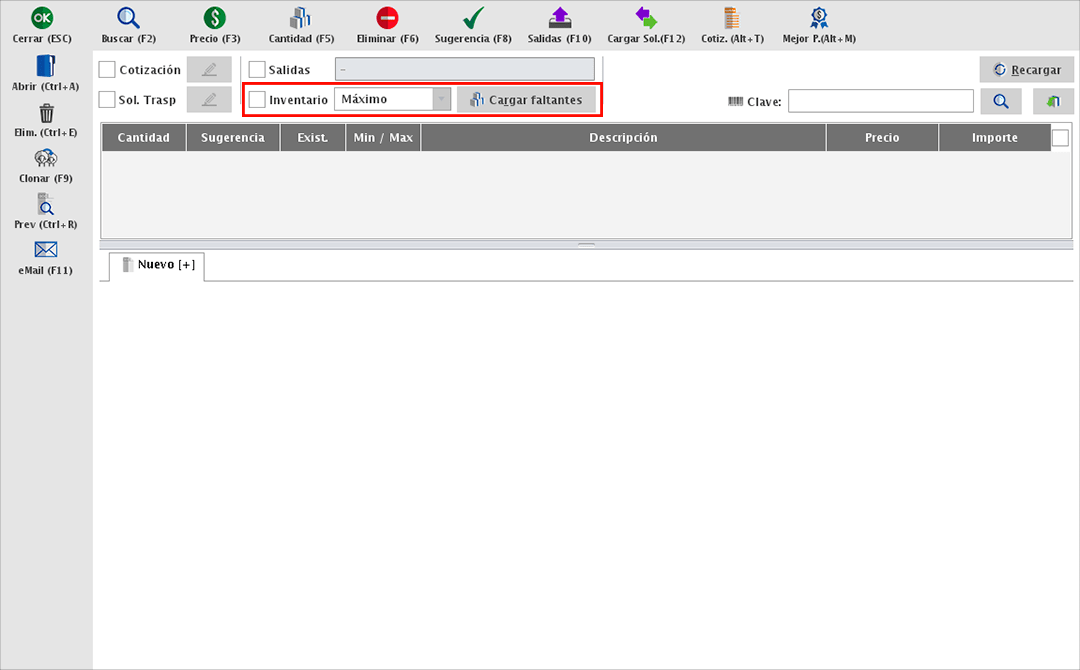Open Cargar Sol. (F12) arrows icon
This screenshot has height=670, width=1080.
click(646, 18)
